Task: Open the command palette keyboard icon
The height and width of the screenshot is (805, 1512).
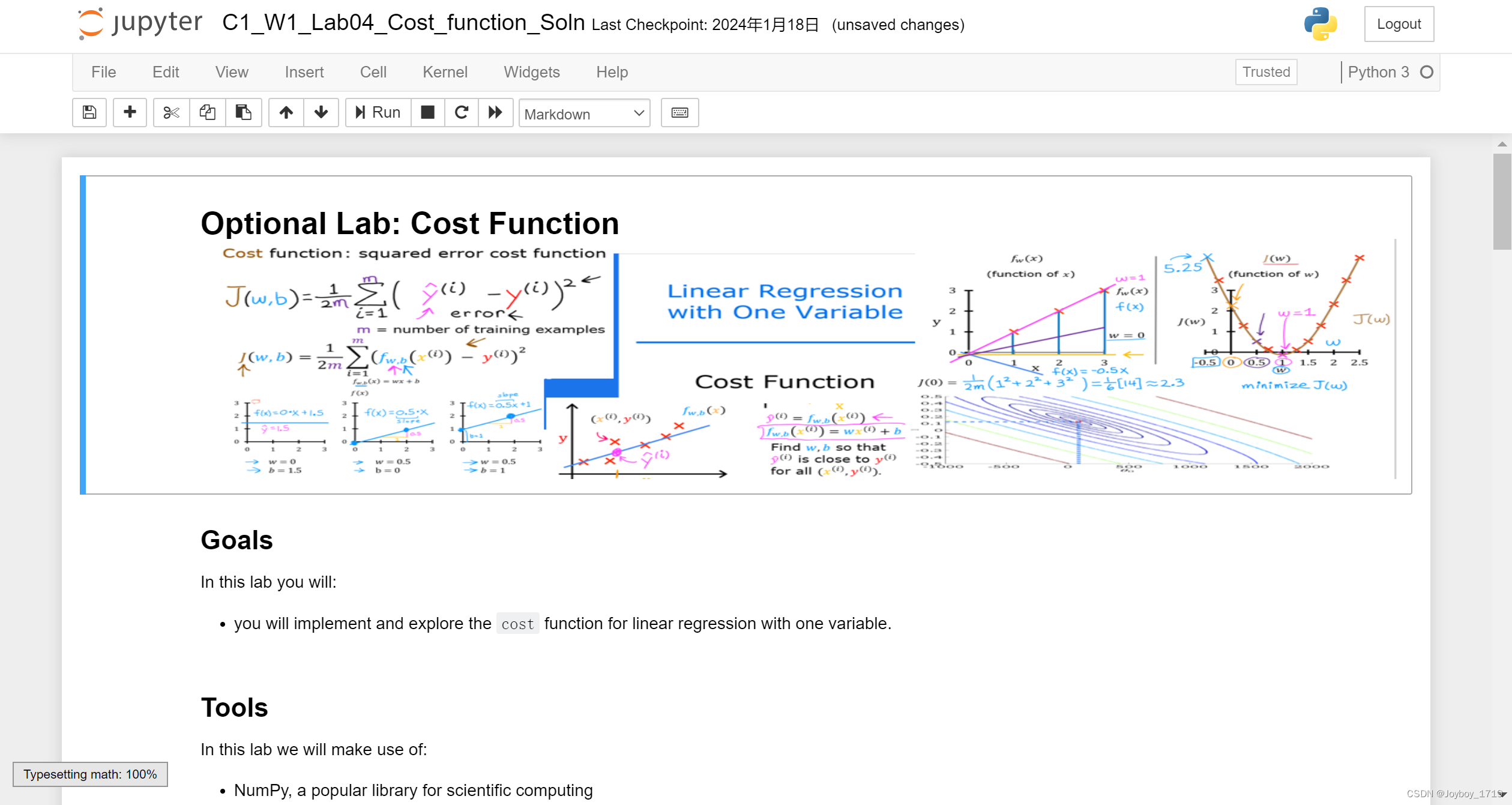Action: point(679,112)
